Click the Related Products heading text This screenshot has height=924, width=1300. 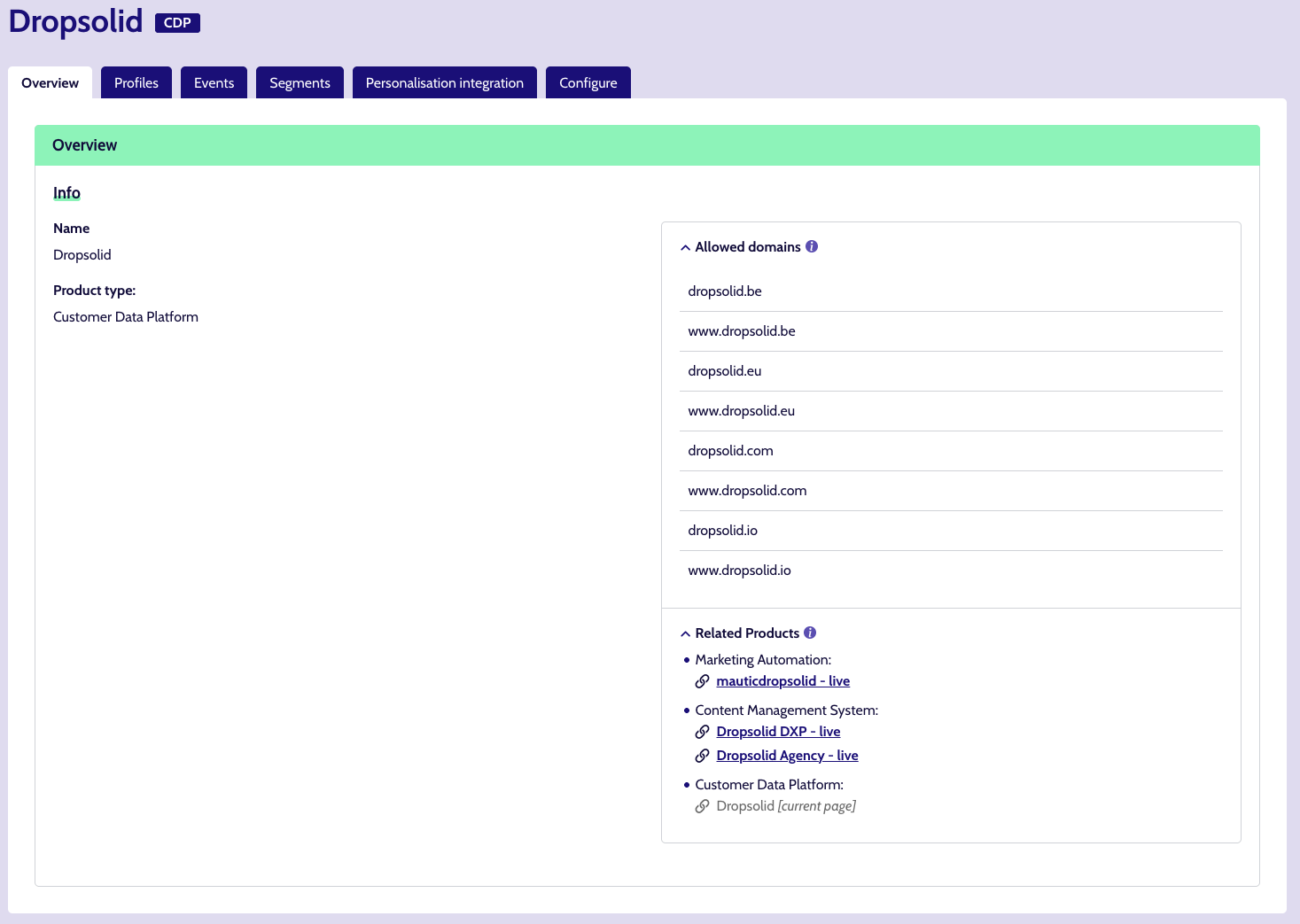coord(747,633)
